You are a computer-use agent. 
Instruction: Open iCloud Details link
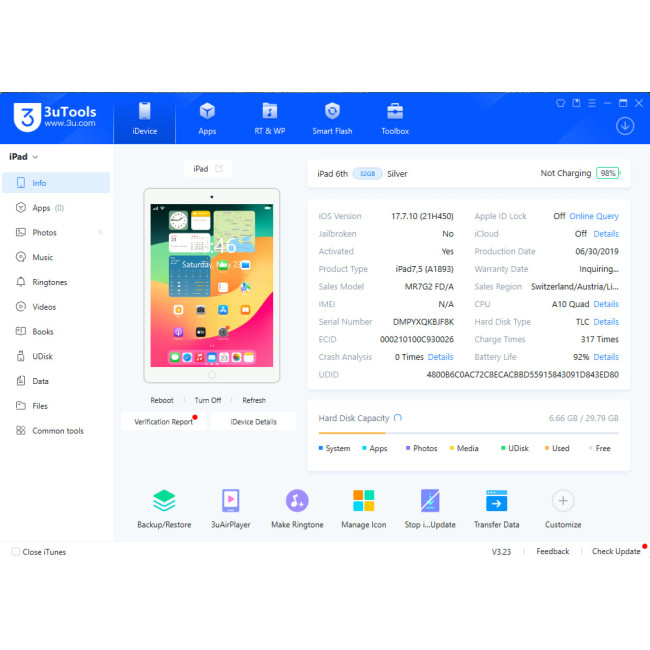coord(606,234)
